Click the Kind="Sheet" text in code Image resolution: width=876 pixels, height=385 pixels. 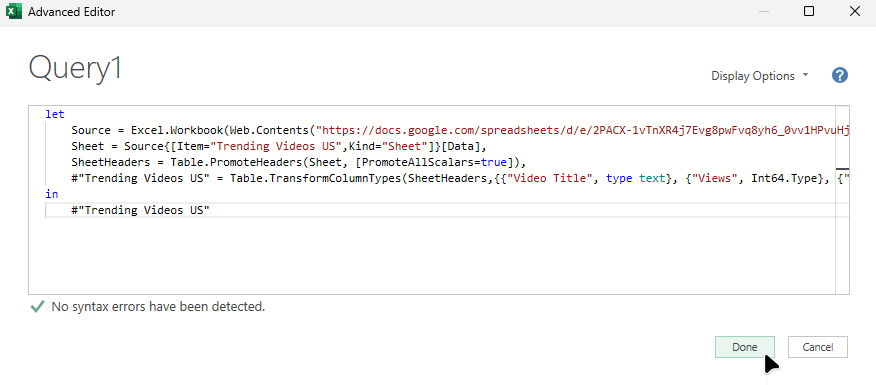tap(388, 146)
